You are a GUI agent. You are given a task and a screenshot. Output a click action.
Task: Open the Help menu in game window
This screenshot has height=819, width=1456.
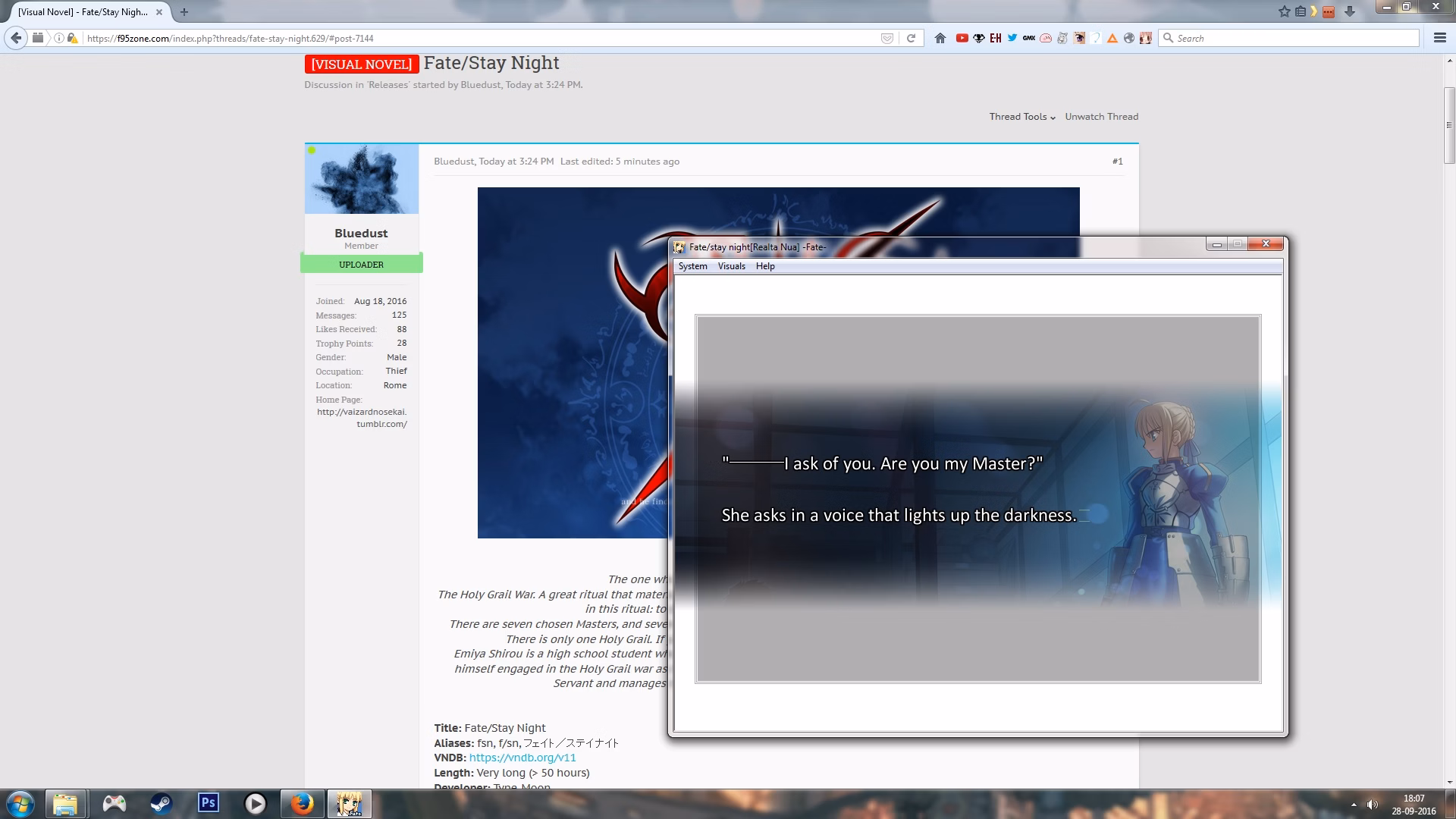[x=765, y=266]
